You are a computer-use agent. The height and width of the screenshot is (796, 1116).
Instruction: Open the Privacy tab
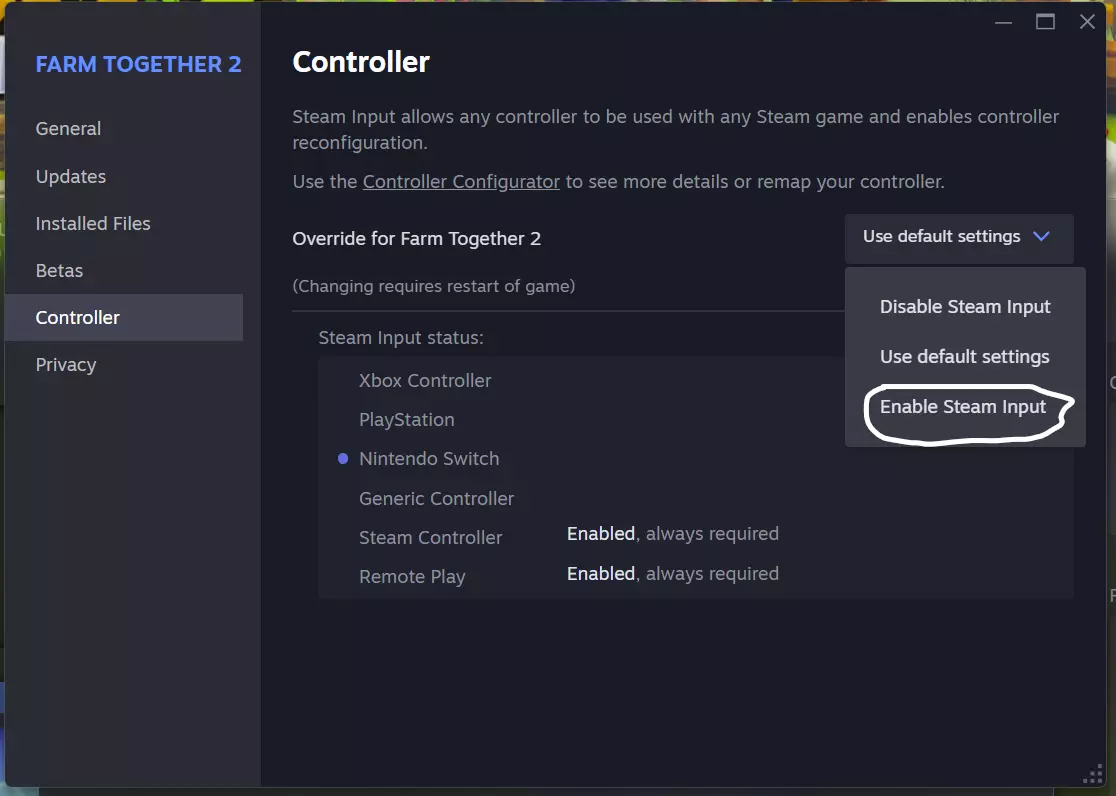pyautogui.click(x=66, y=365)
